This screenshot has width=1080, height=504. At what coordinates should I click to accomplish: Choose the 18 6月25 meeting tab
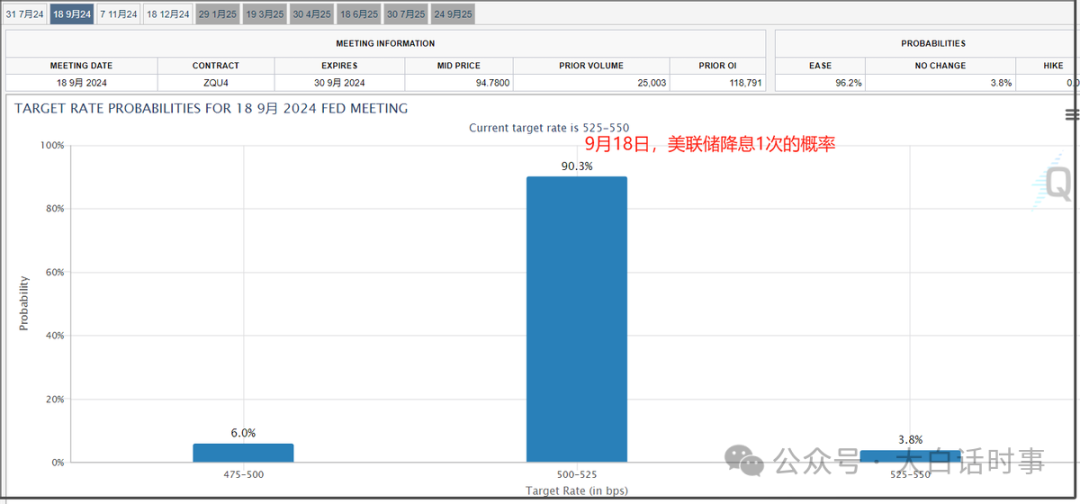(359, 14)
